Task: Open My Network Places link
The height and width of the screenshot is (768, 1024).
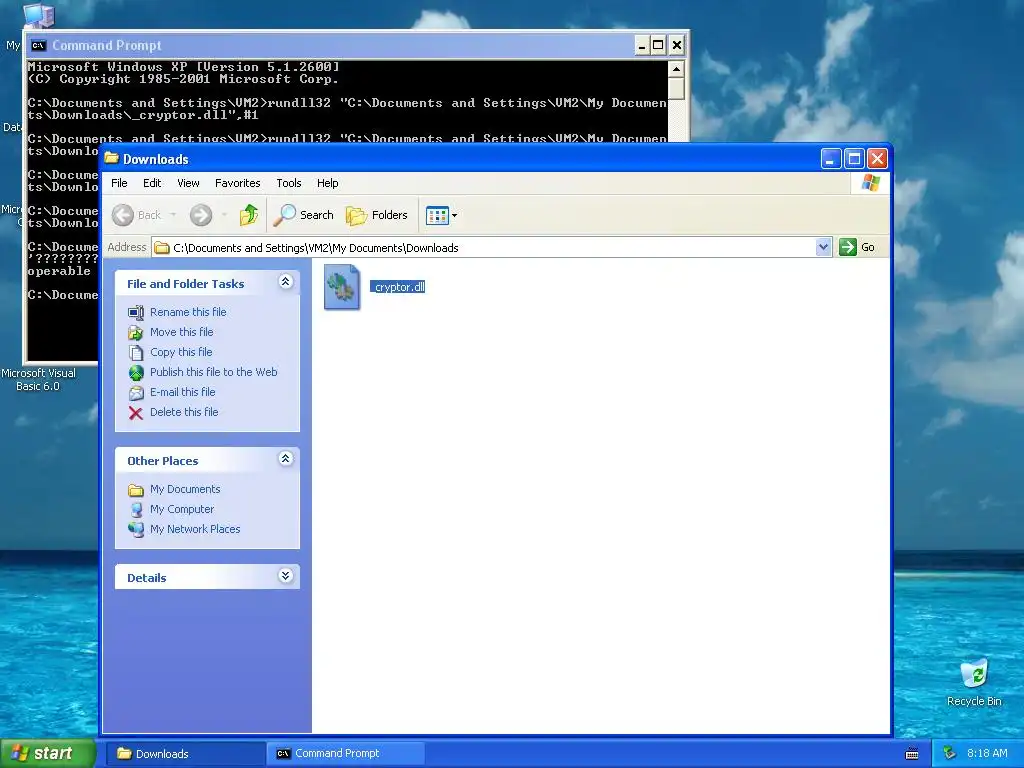Action: pos(195,529)
